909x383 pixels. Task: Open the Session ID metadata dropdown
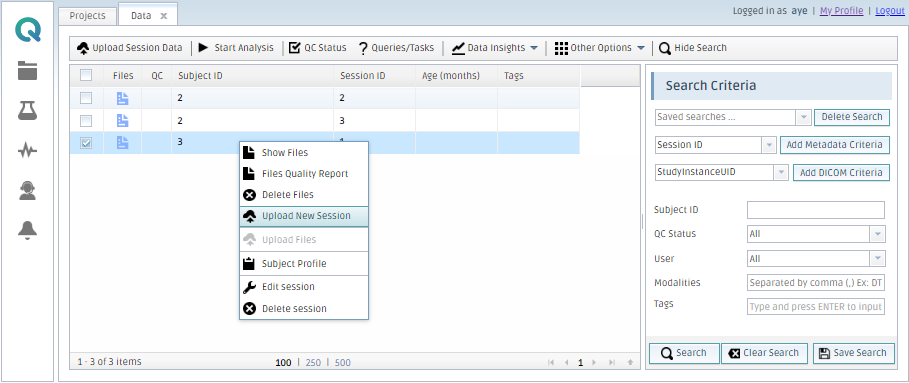pyautogui.click(x=769, y=145)
